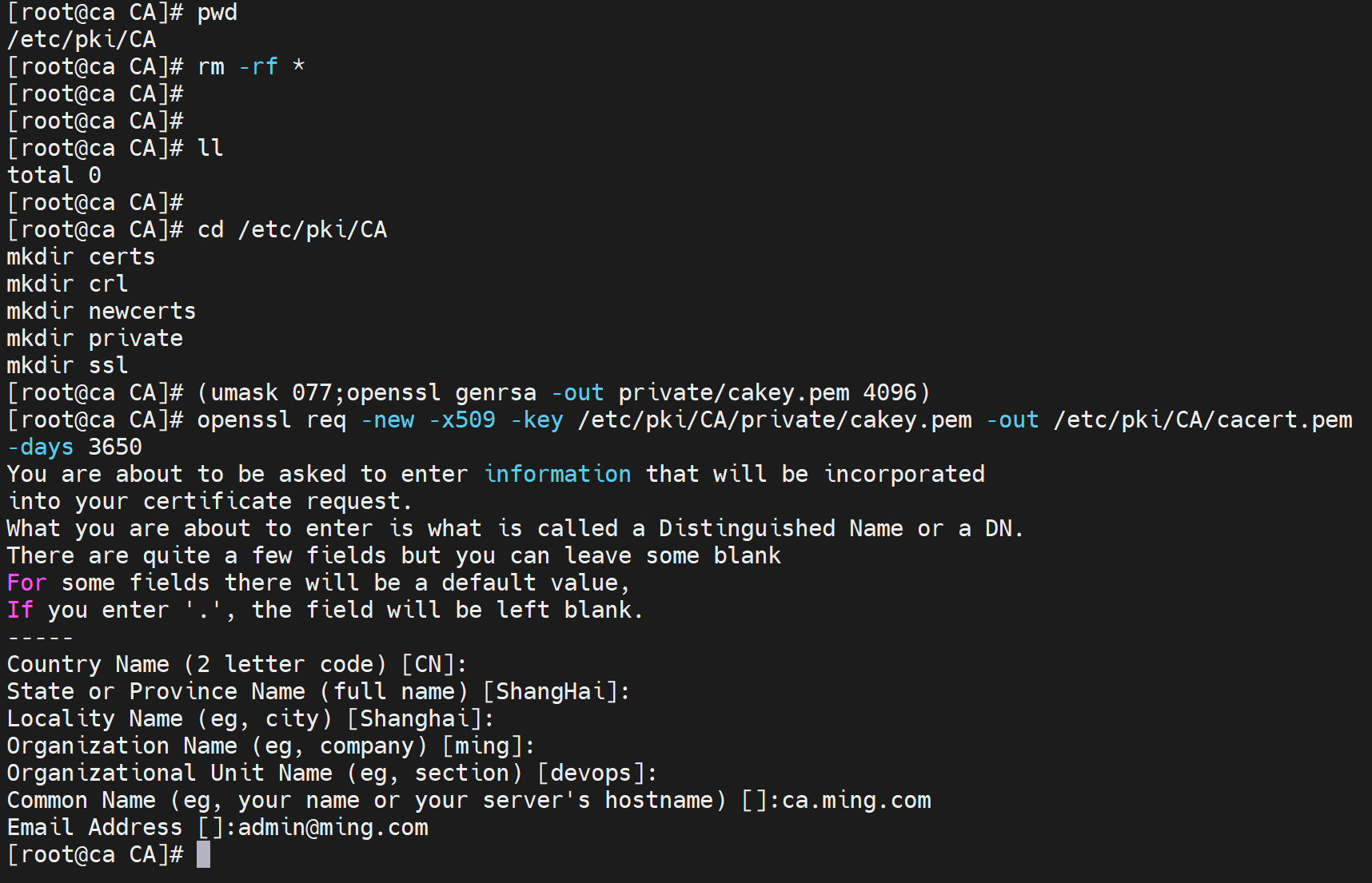1372x883 pixels.
Task: Click the '[devops]' organizational unit default
Action: pos(591,773)
